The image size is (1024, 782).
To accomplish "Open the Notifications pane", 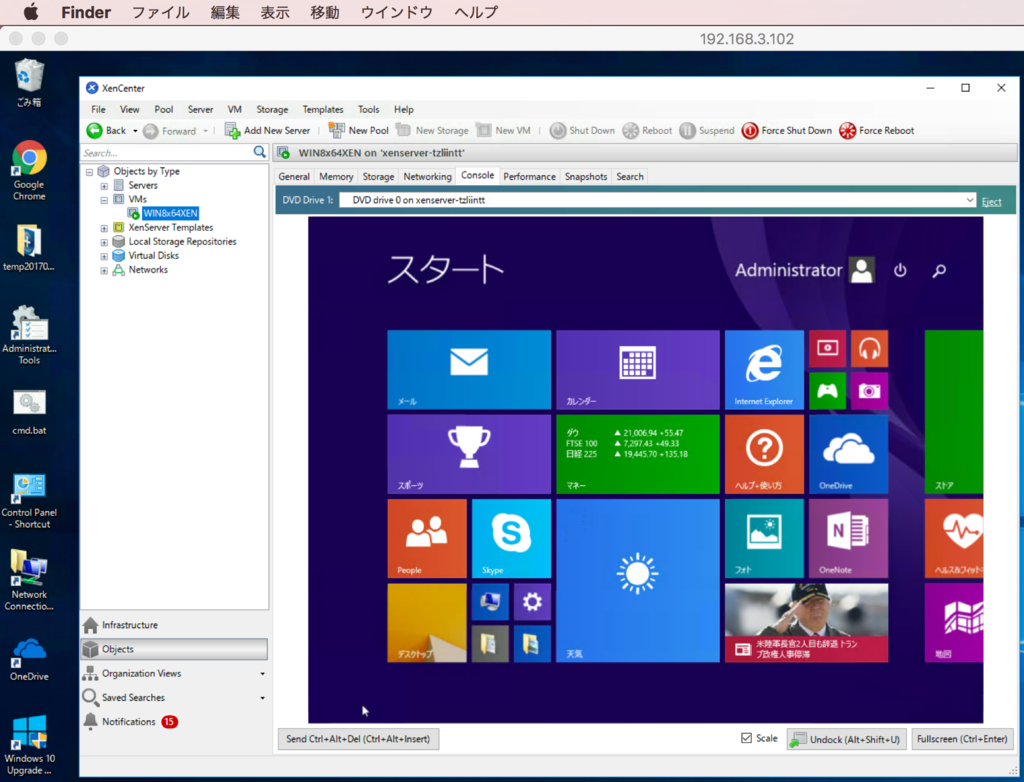I will (x=174, y=721).
